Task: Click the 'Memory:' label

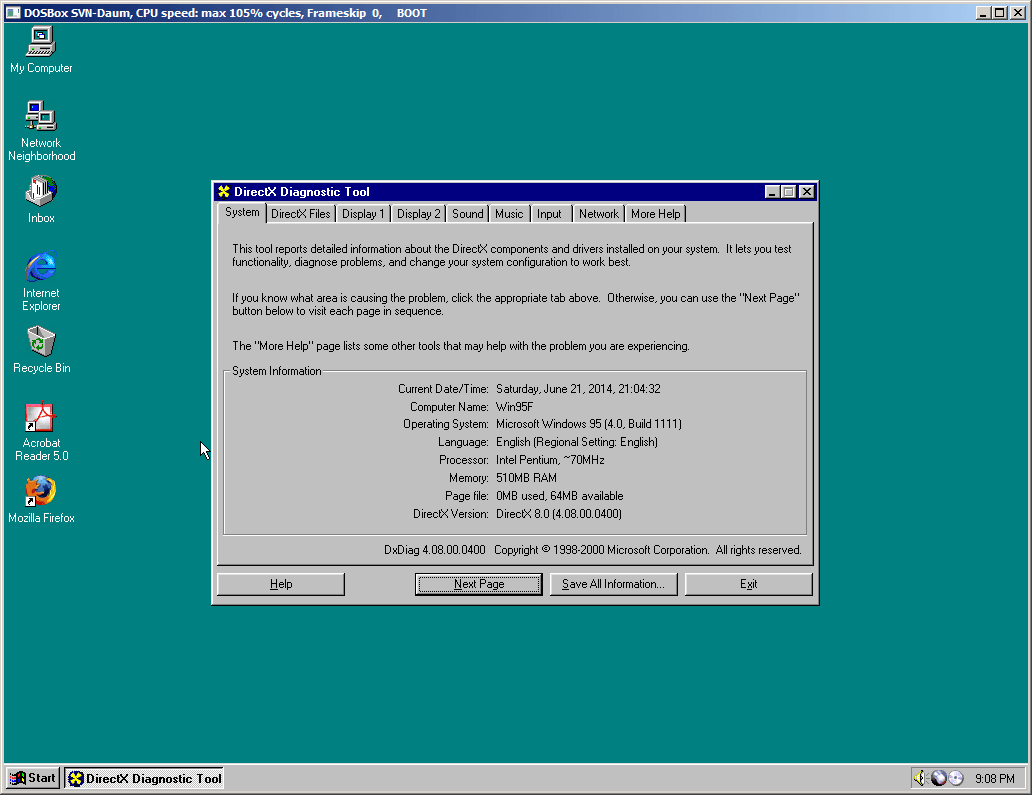Action: tap(469, 478)
